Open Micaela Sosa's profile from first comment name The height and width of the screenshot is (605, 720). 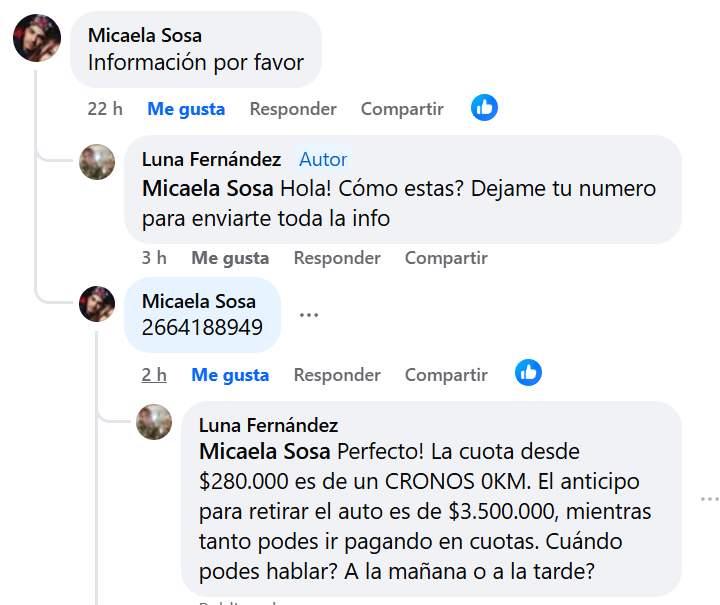point(145,35)
